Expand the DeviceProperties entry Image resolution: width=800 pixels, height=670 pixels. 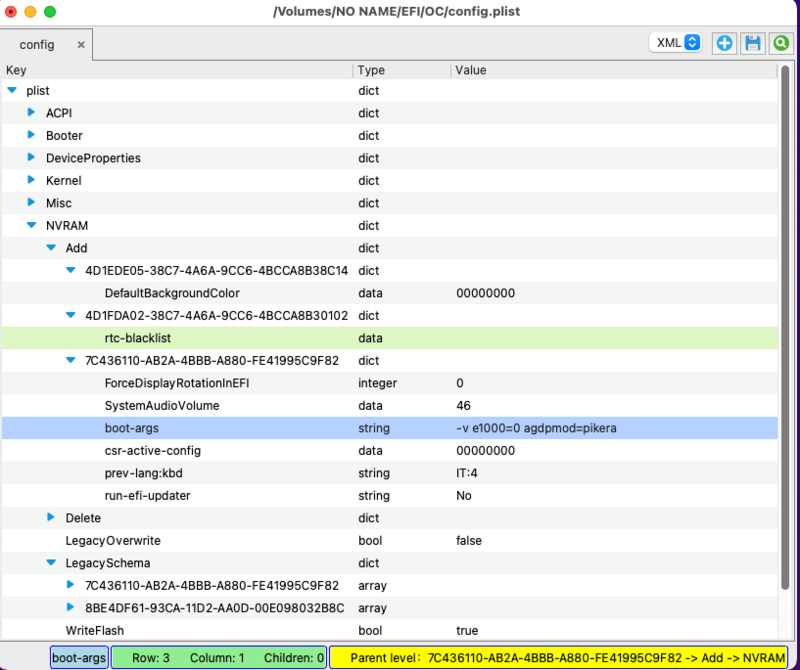coord(31,158)
